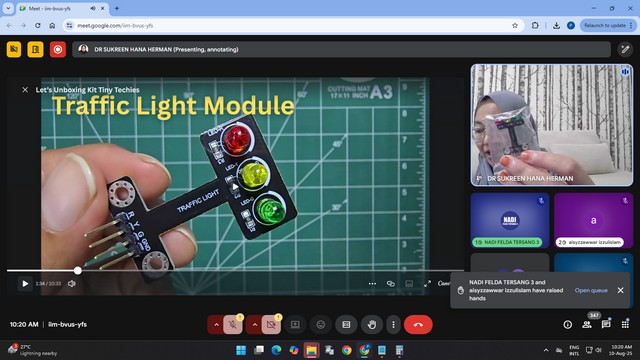Image resolution: width=640 pixels, height=360 pixels.
Task: Open meeting details info icon
Action: tap(567, 324)
